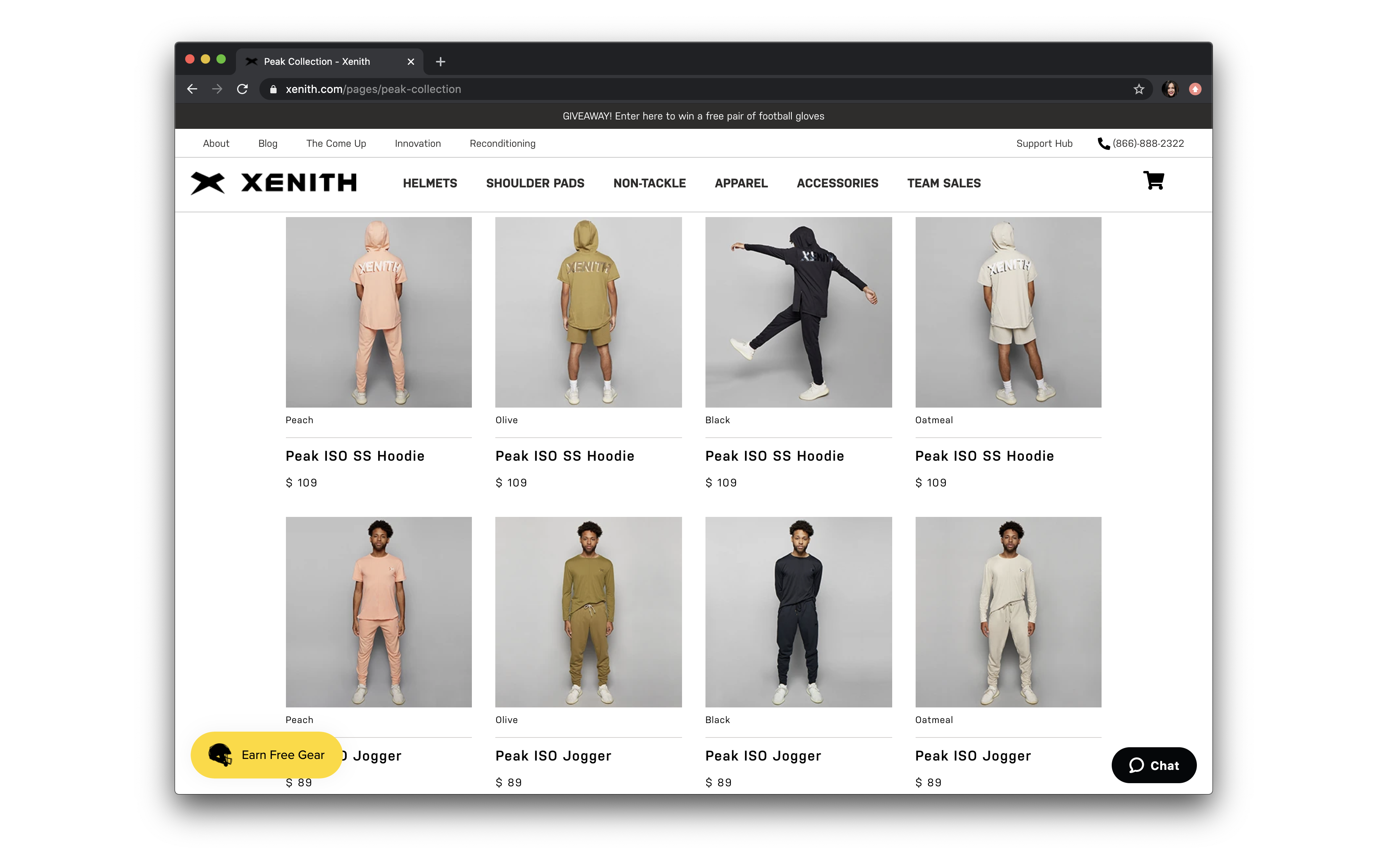Image resolution: width=1400 pixels, height=855 pixels.
Task: Click the speech bubble icon in Chat button
Action: point(1136,765)
